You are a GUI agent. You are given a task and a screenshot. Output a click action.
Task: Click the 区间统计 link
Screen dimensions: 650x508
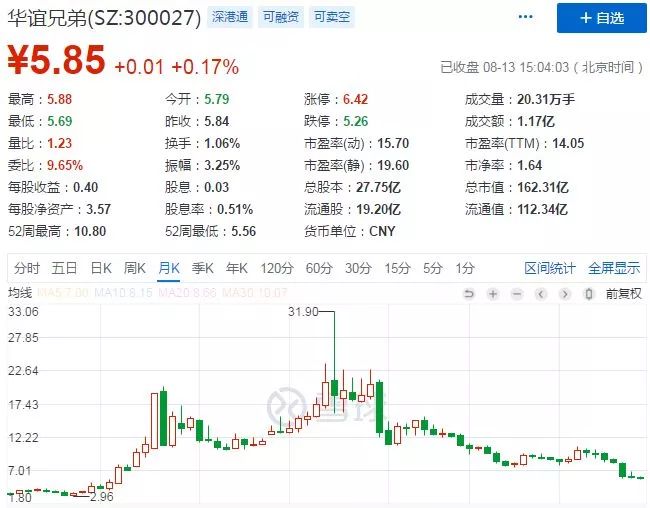pyautogui.click(x=550, y=268)
